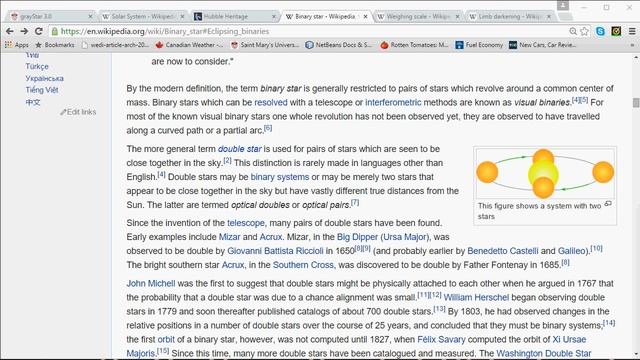Open the wedi-article-arch bookmark
This screenshot has height=360, width=640.
[x=116, y=45]
